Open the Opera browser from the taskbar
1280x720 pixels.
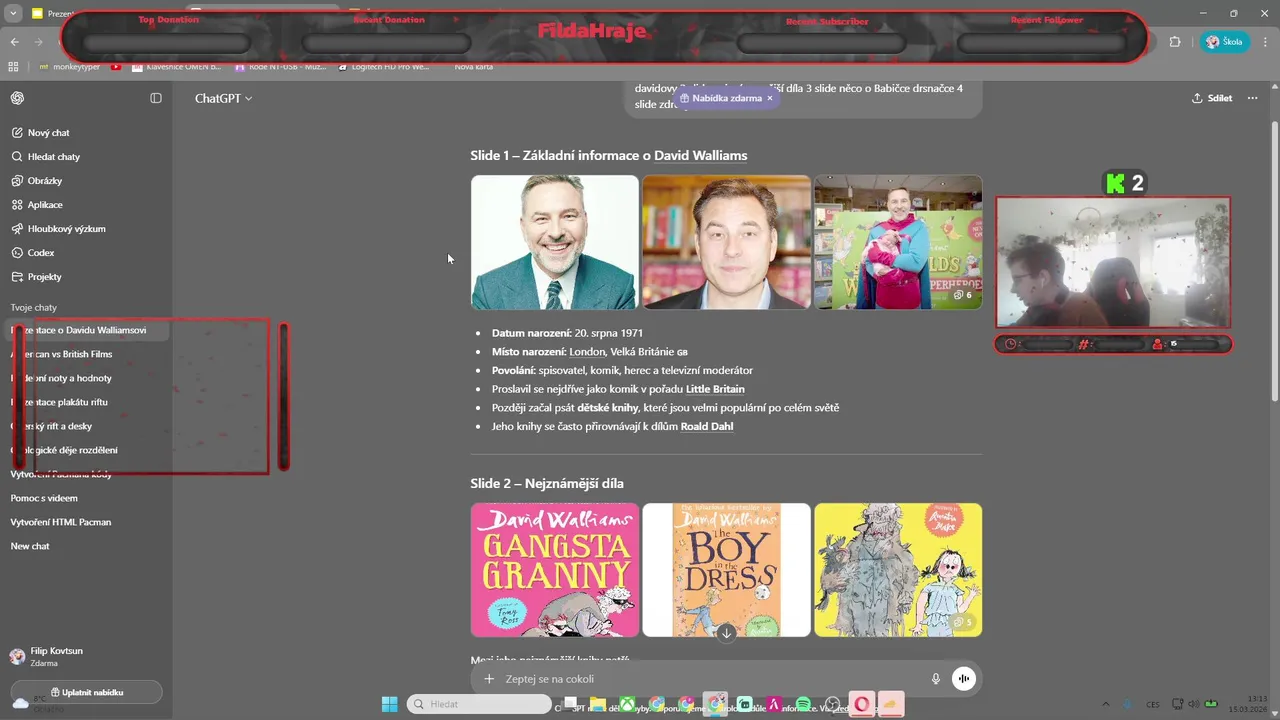[861, 704]
